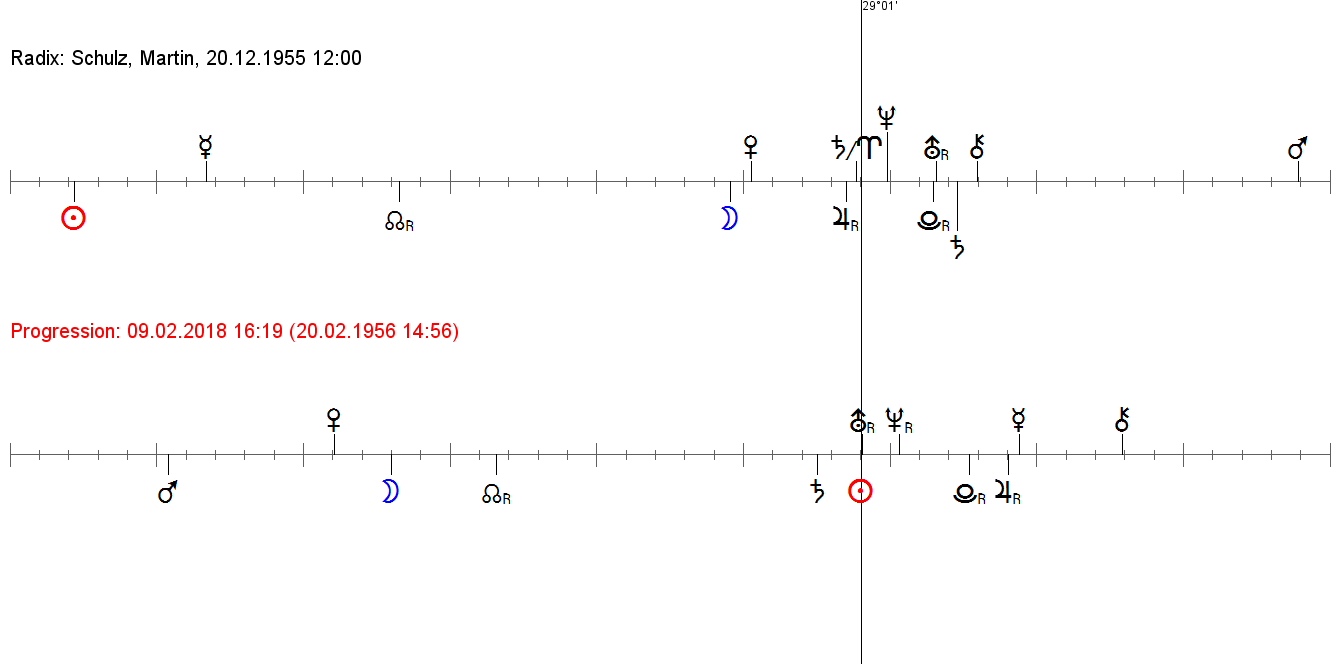This screenshot has width=1340, height=664.
Task: Select the Chiron symbol in progression row
Action: tap(1122, 419)
